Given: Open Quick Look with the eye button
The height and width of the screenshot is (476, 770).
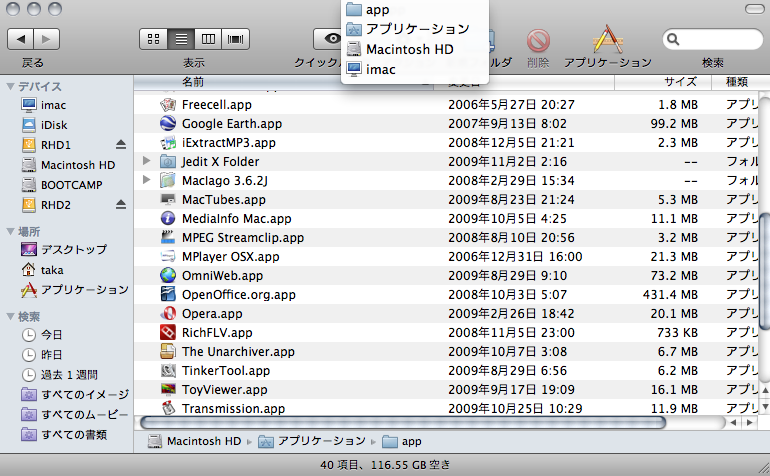Looking at the screenshot, I should point(328,39).
